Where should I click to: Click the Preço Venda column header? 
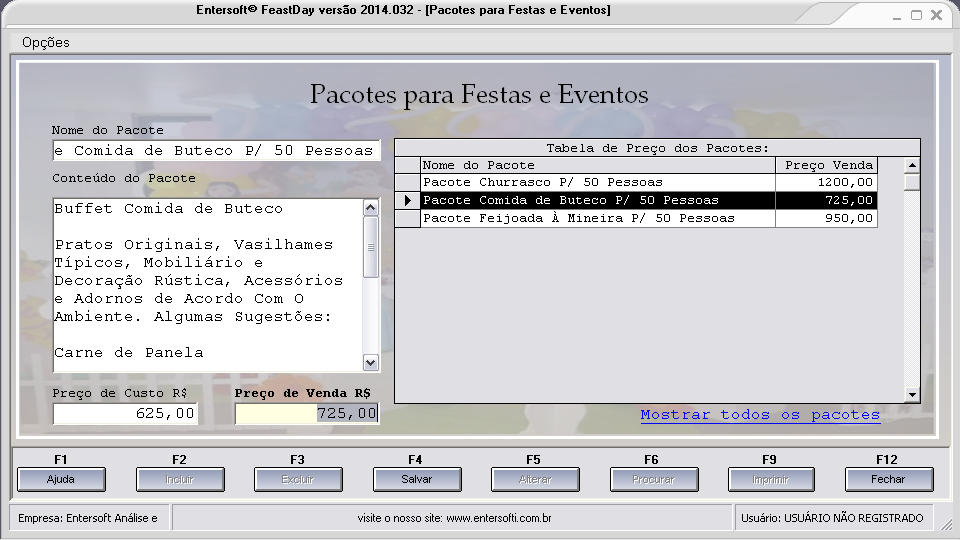(827, 165)
